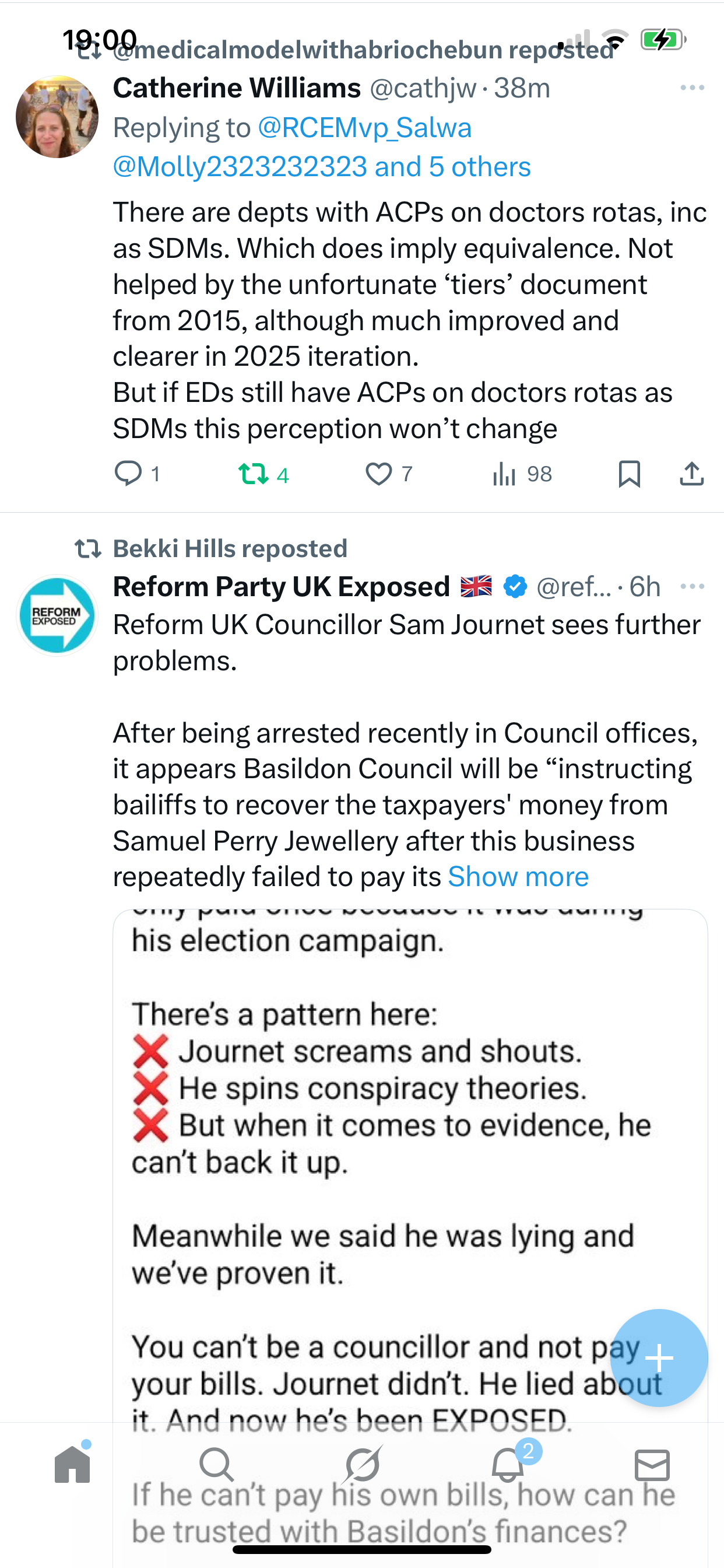This screenshot has width=724, height=1568.
Task: View analytics showing 98 views
Action: click(504, 474)
